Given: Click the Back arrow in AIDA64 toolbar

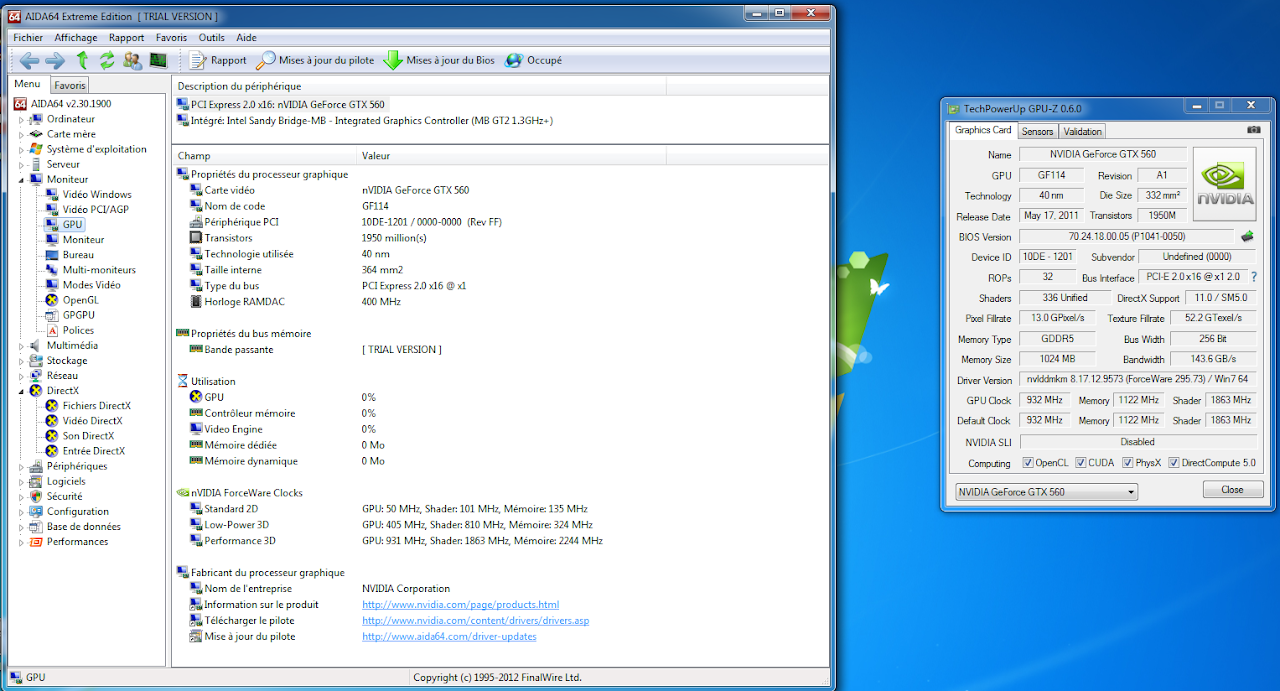Looking at the screenshot, I should (29, 60).
